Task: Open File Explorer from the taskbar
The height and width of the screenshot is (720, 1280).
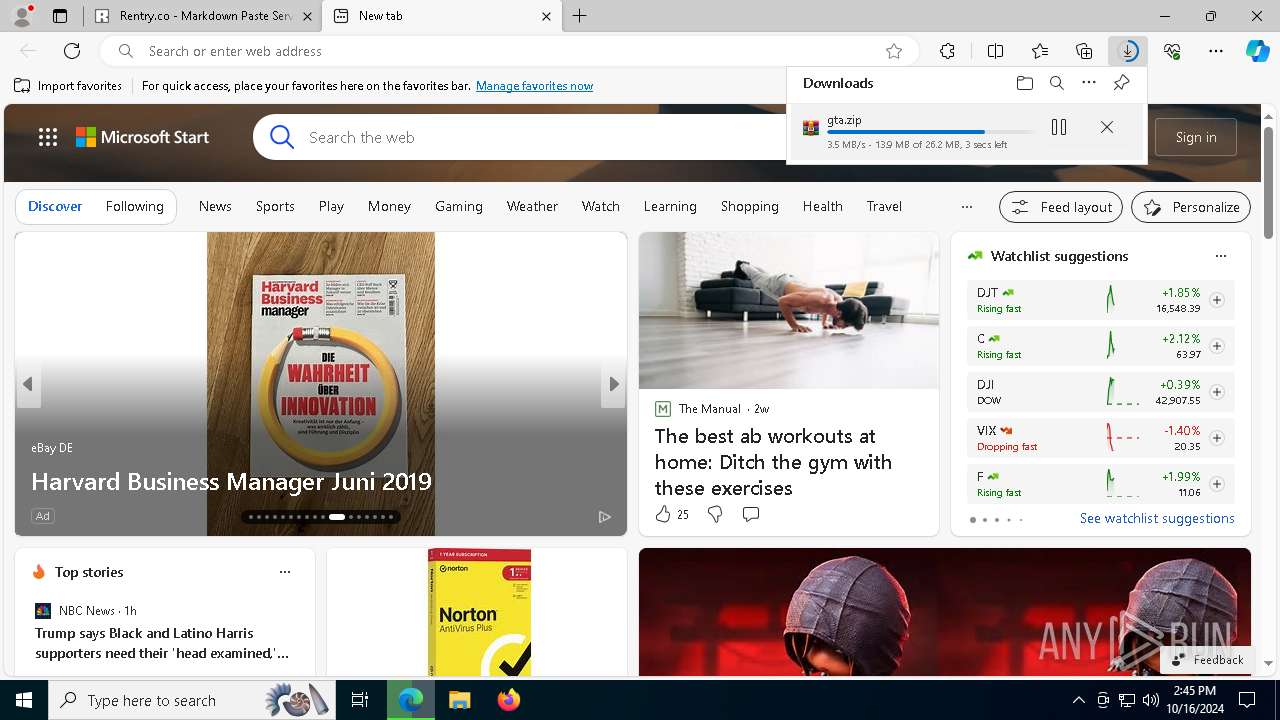Action: click(x=459, y=700)
